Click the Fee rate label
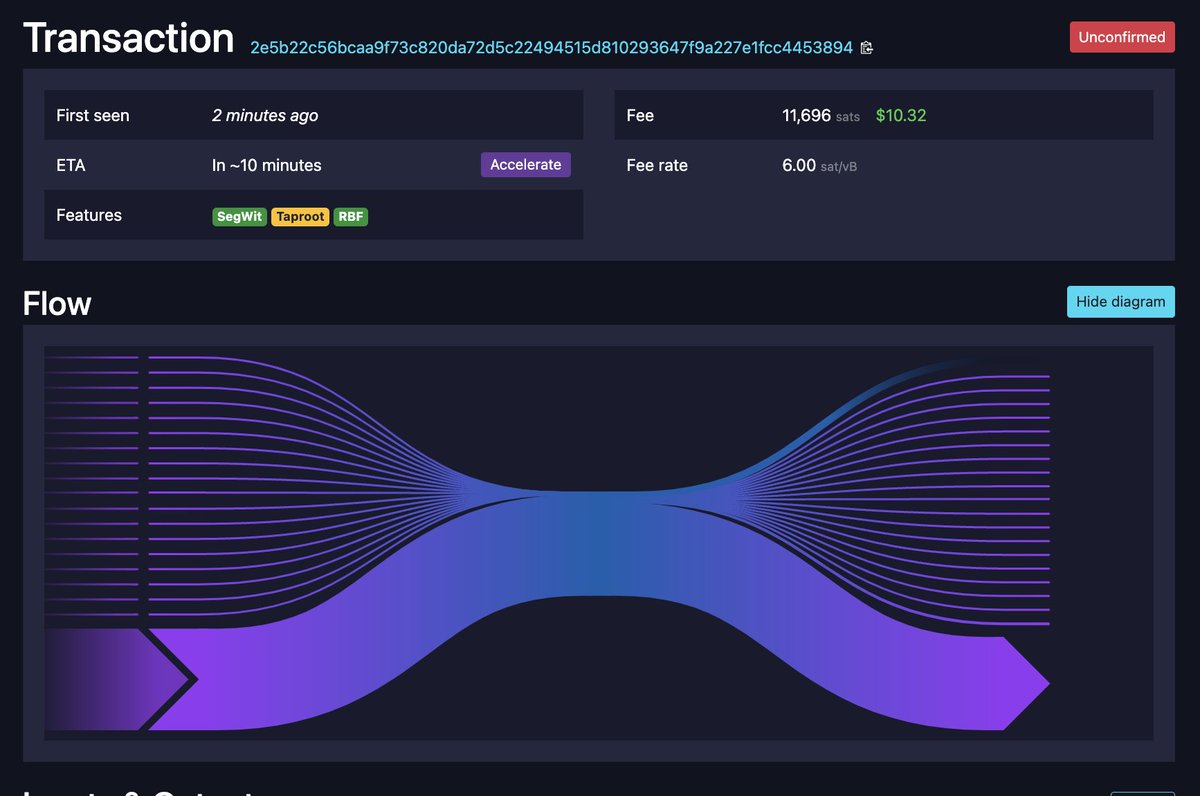 click(657, 165)
